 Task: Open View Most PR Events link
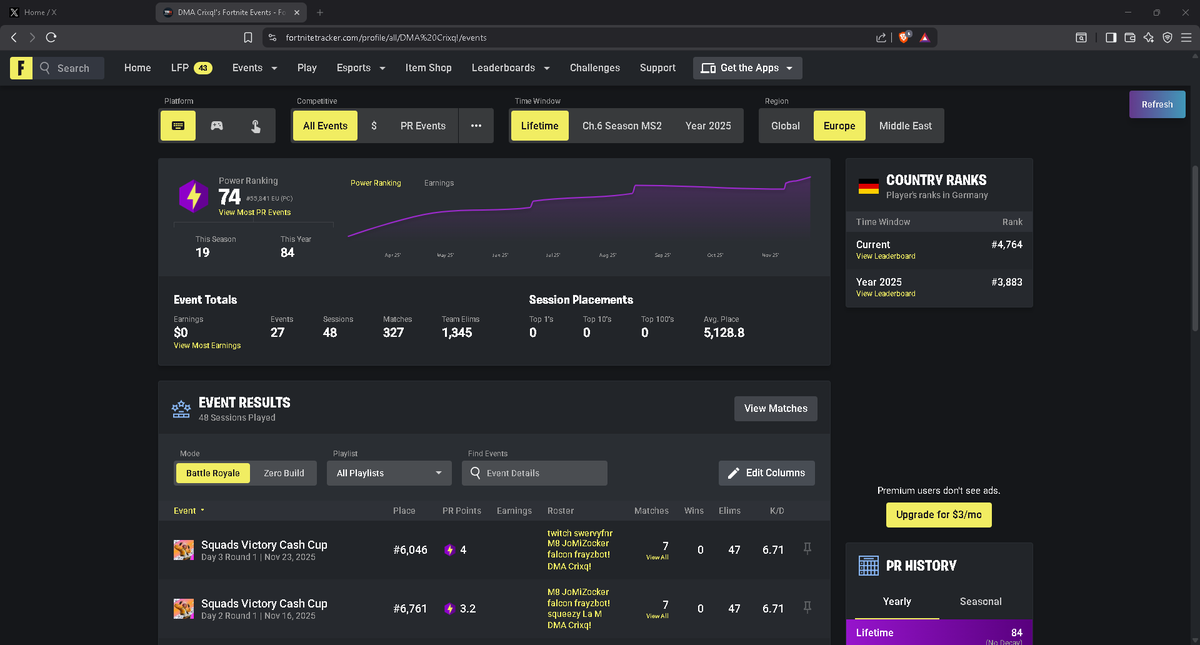[255, 213]
